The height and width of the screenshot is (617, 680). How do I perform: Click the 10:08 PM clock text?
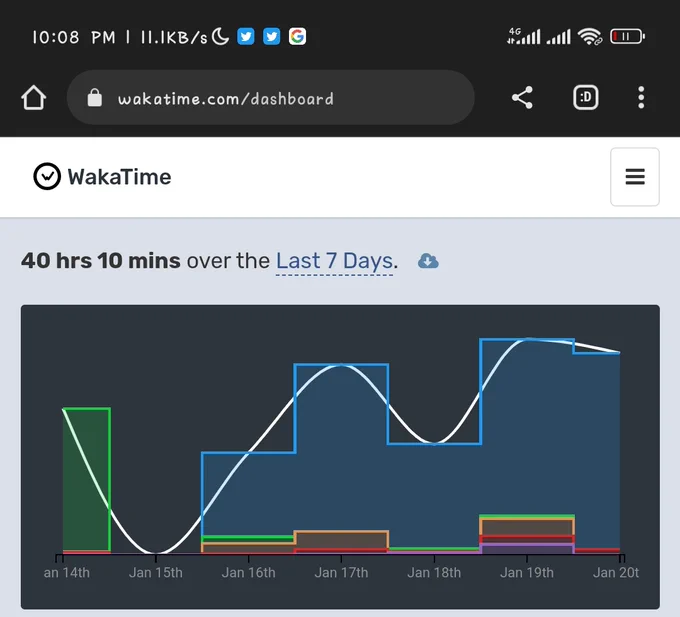(74, 37)
